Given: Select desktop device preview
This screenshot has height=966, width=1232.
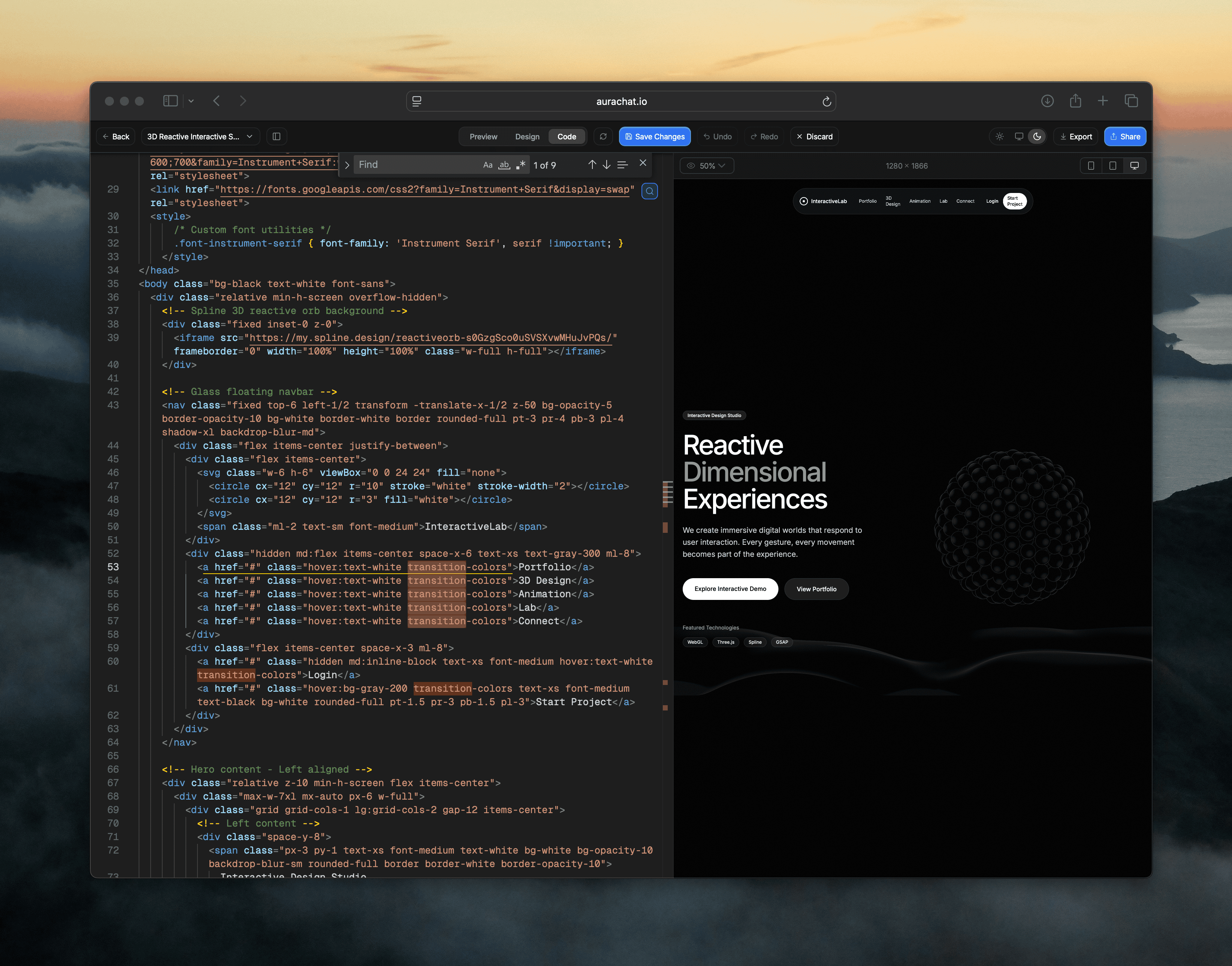Looking at the screenshot, I should tap(1134, 166).
